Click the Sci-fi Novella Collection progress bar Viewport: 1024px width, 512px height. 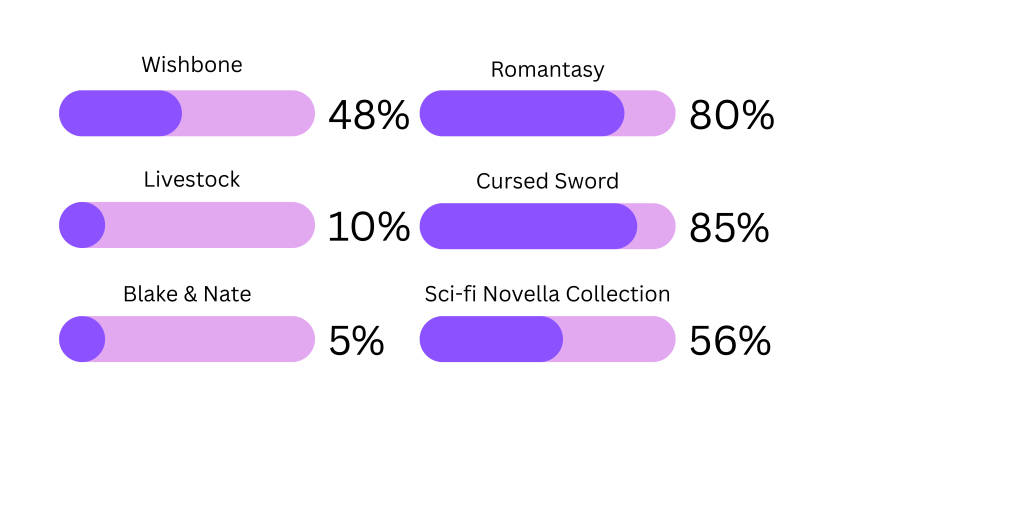coord(547,339)
